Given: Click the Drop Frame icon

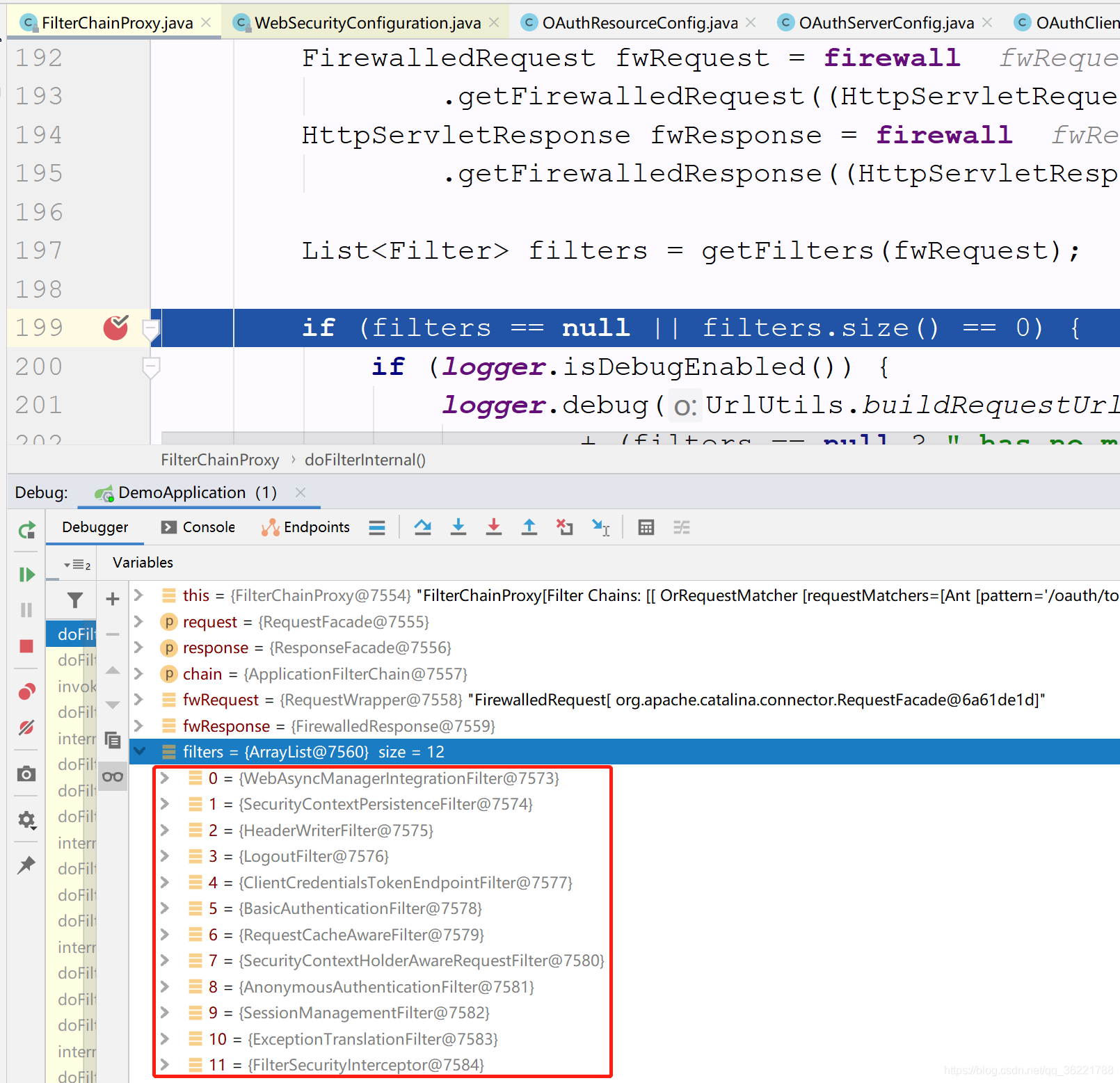Looking at the screenshot, I should (x=564, y=527).
